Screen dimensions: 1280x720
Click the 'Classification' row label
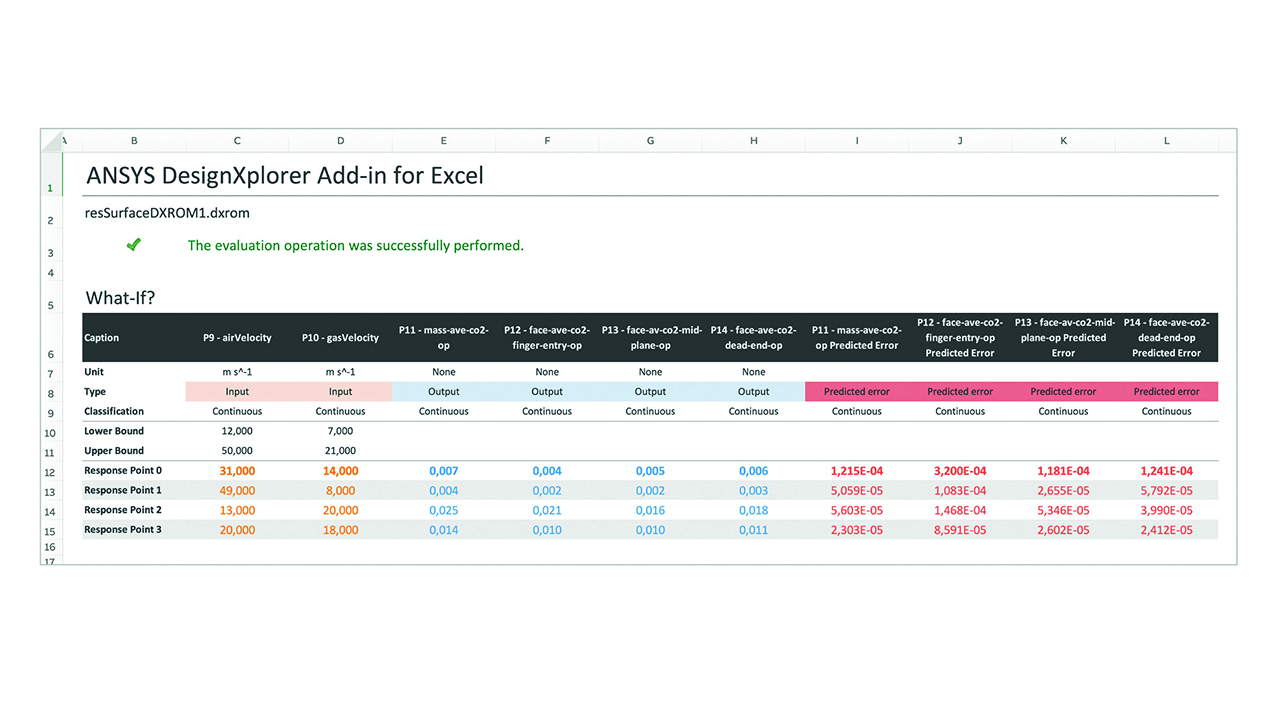pos(114,411)
